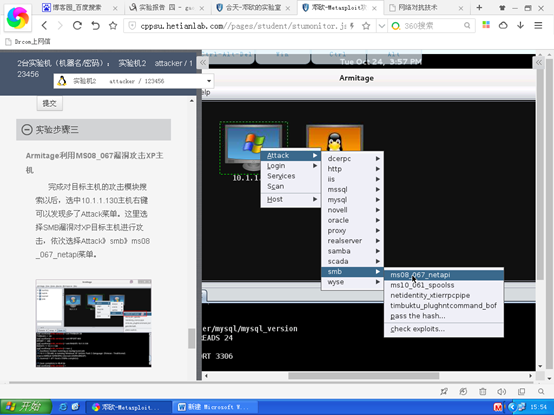
Task: Click the star icon inside address bar
Action: tap(366, 25)
